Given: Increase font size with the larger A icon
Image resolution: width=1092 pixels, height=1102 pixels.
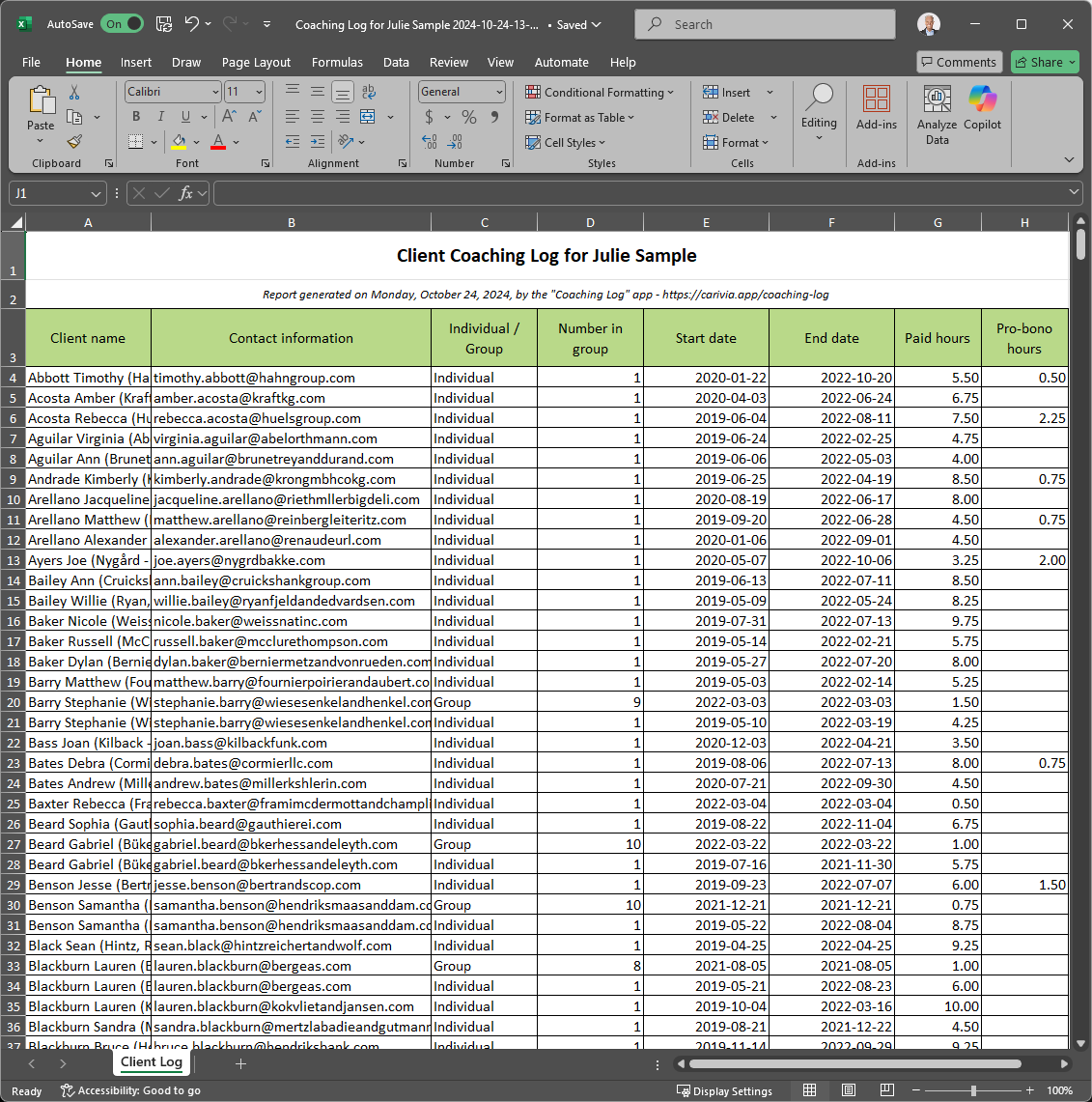Looking at the screenshot, I should (x=229, y=117).
